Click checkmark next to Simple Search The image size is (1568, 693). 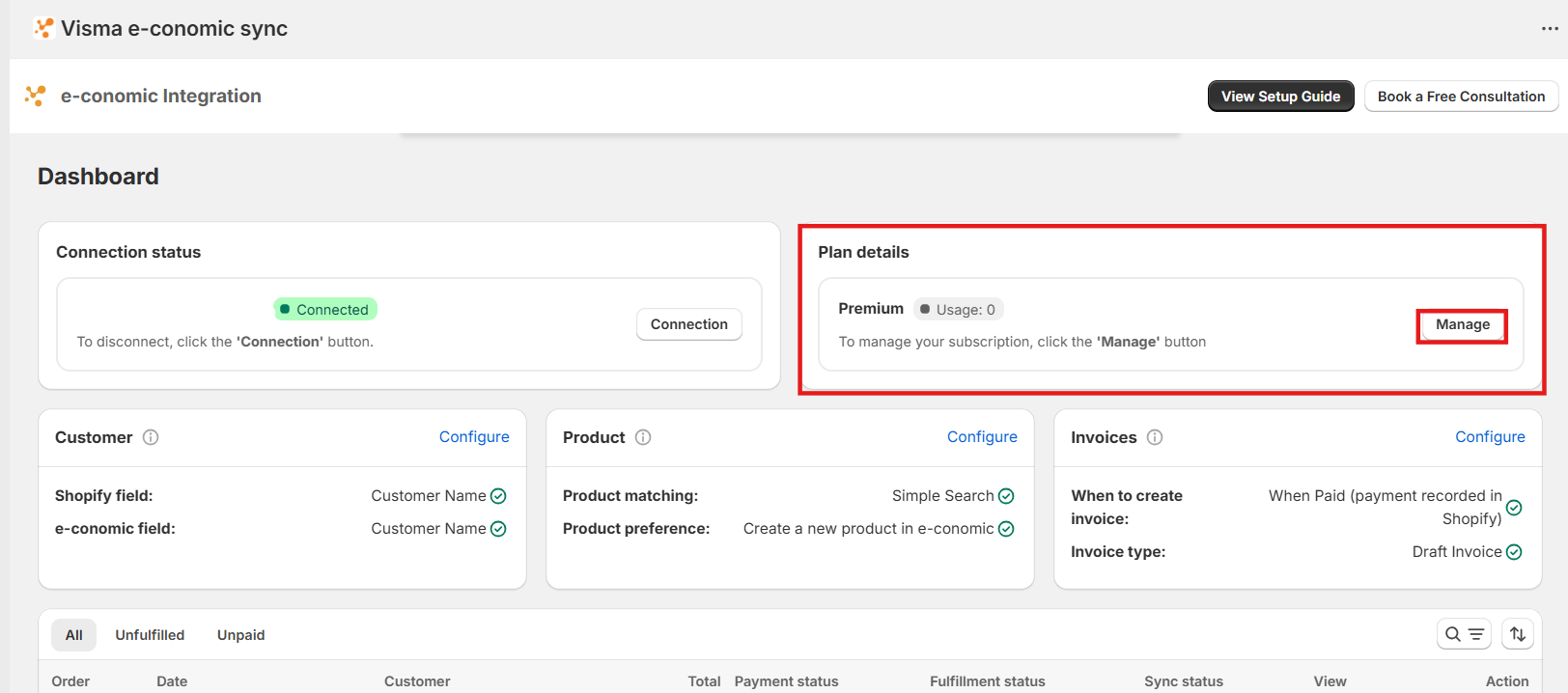pyautogui.click(x=1006, y=496)
